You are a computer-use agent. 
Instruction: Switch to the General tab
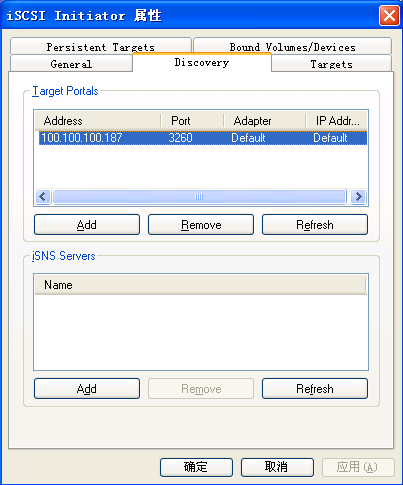click(71, 63)
